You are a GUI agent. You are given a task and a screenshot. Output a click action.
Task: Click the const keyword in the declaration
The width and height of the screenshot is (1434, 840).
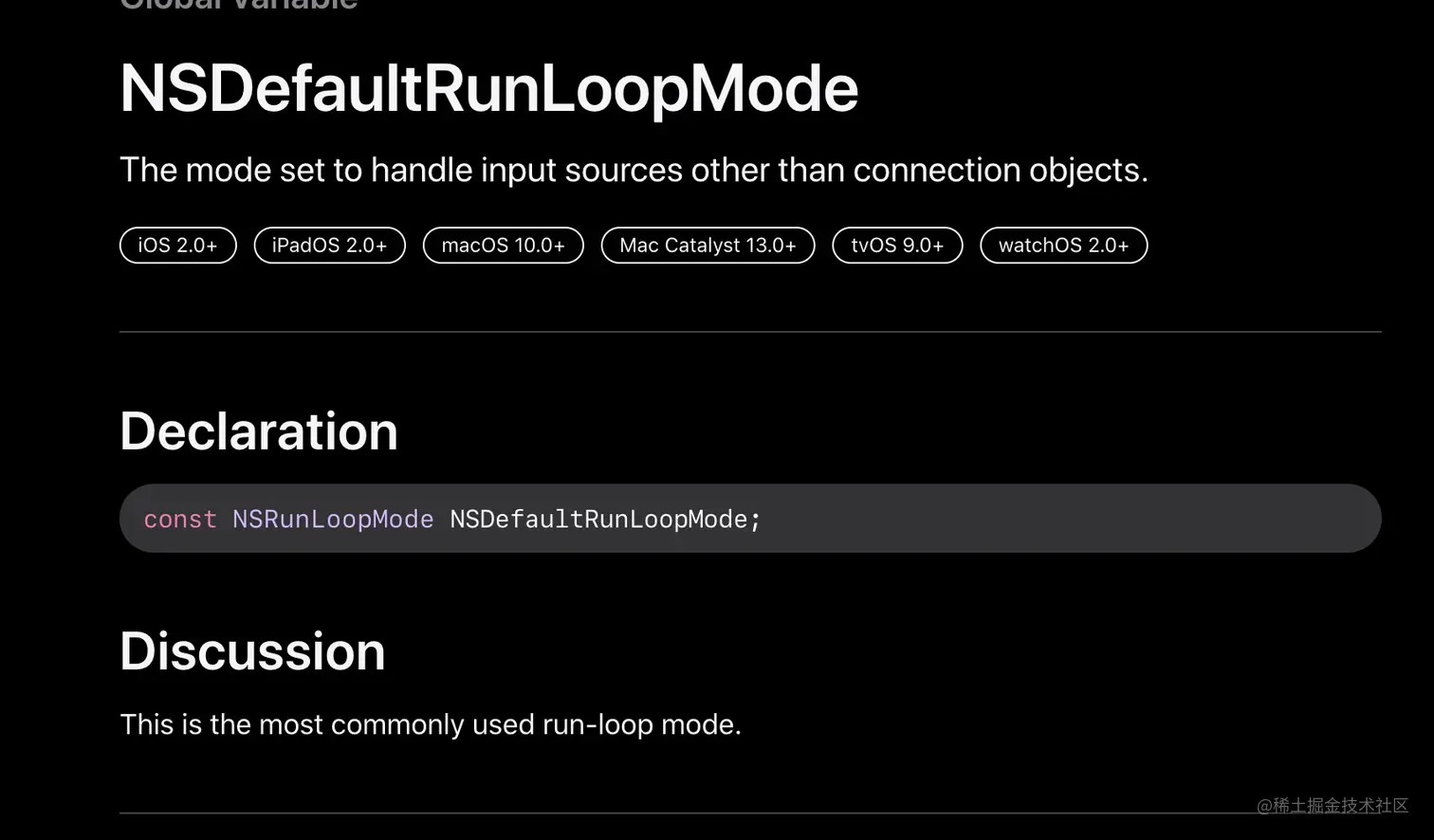click(x=180, y=520)
